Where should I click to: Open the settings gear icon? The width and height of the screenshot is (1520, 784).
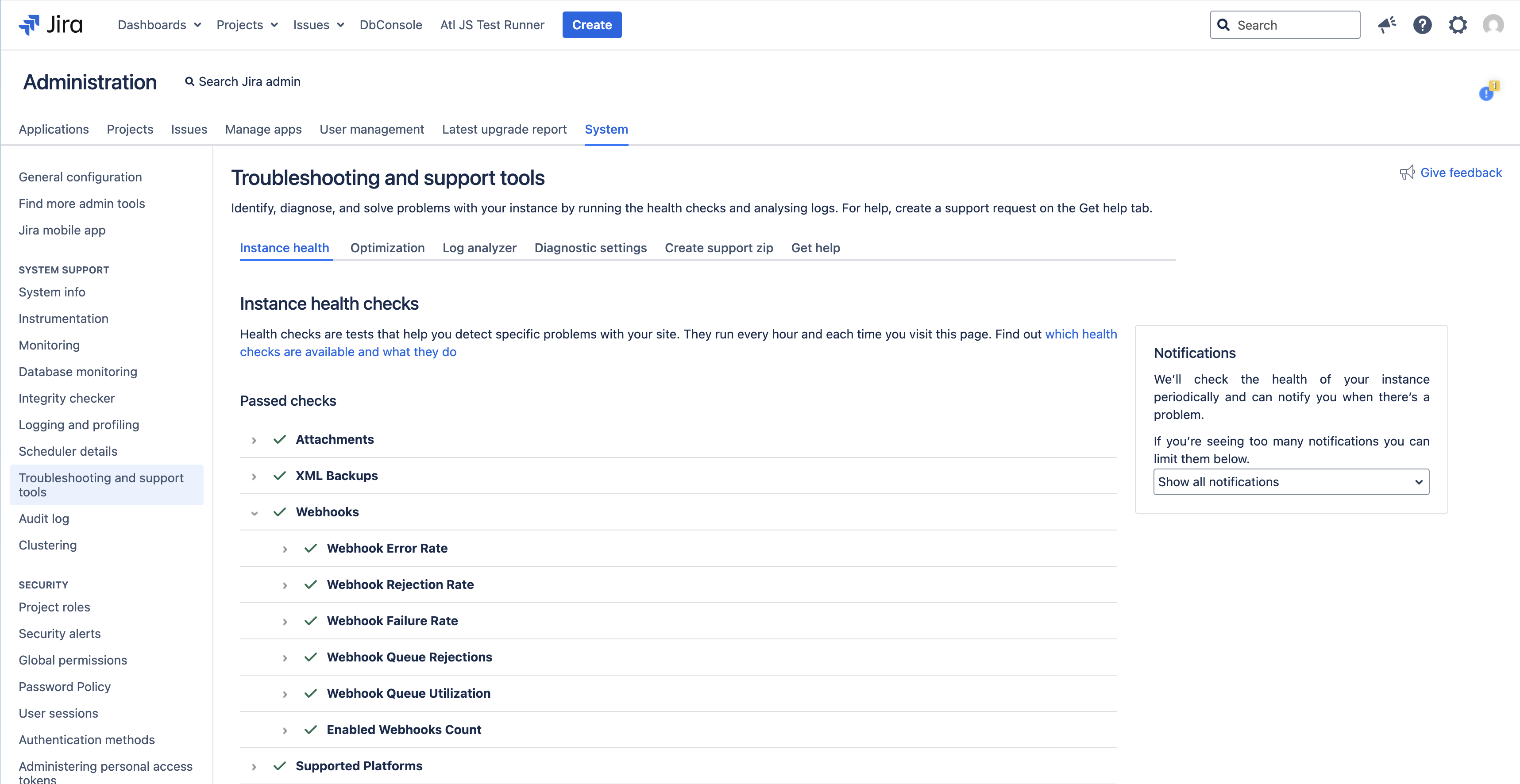[x=1458, y=25]
